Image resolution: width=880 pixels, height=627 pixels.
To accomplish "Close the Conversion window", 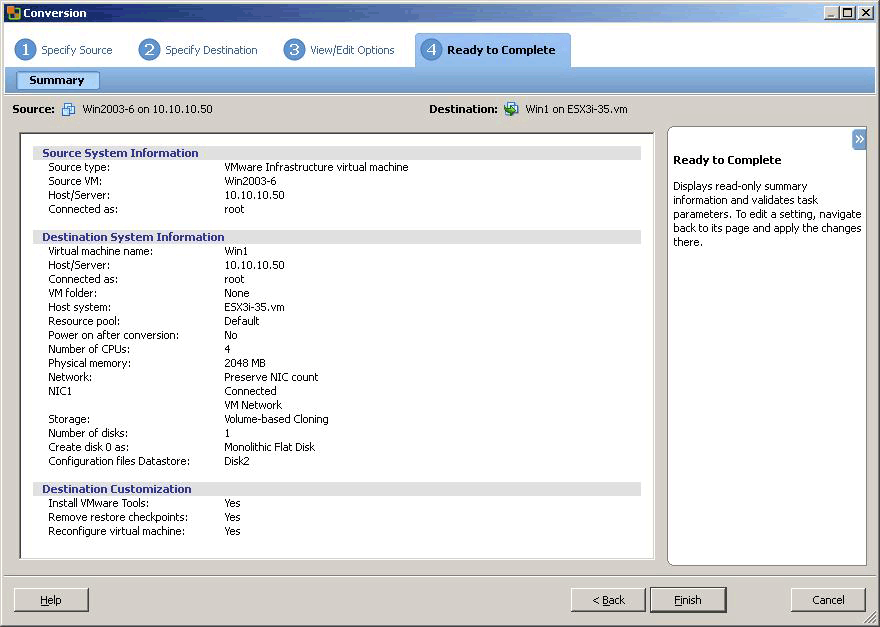I will tap(865, 13).
